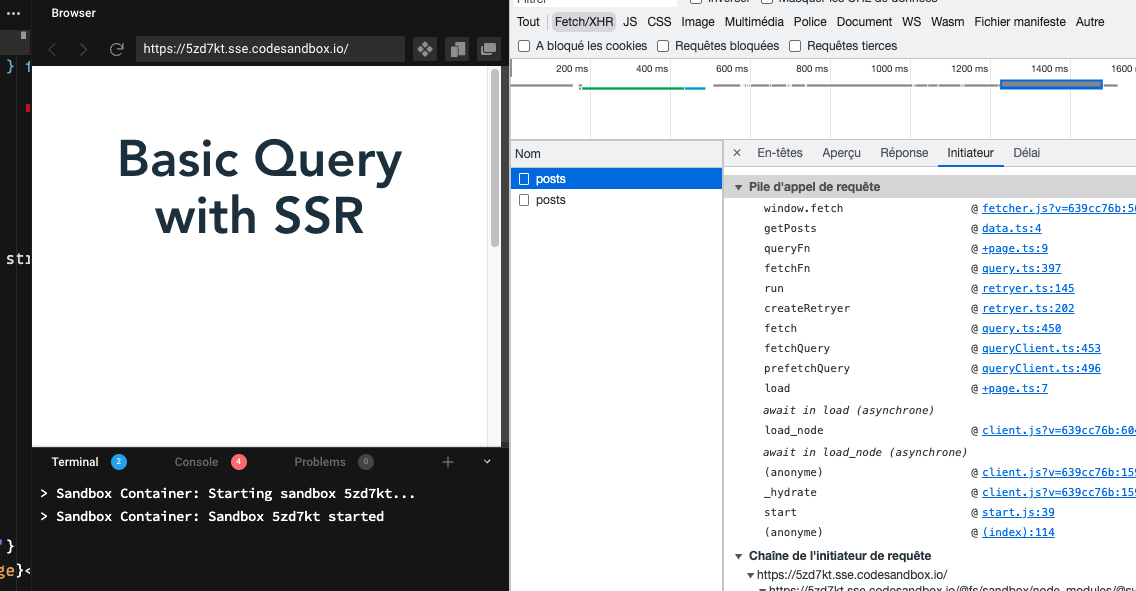Screen dimensions: 1136x591
Task: Collapse the terminal panel chevron
Action: [x=487, y=461]
